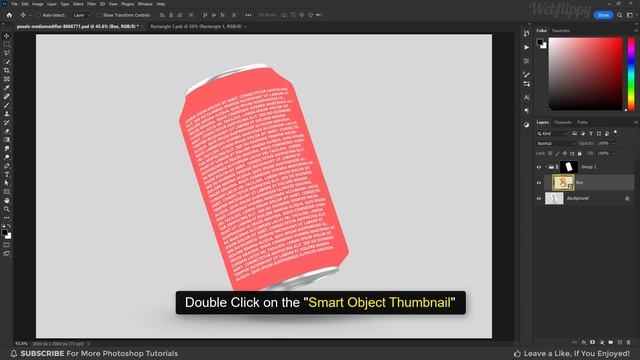Select the Eraser tool
The image size is (640, 360).
(7, 131)
